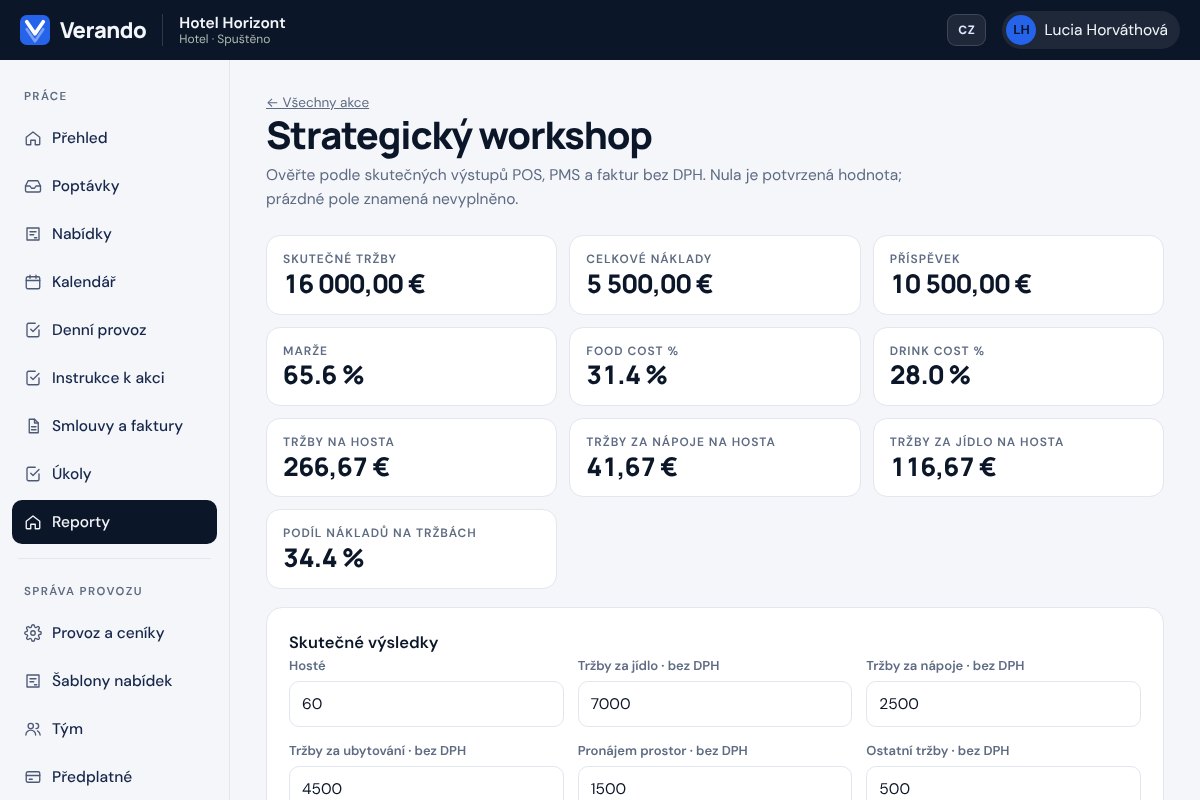Screen dimensions: 1200x800
Task: Click the Přehled home icon in sidebar
Action: point(33,138)
